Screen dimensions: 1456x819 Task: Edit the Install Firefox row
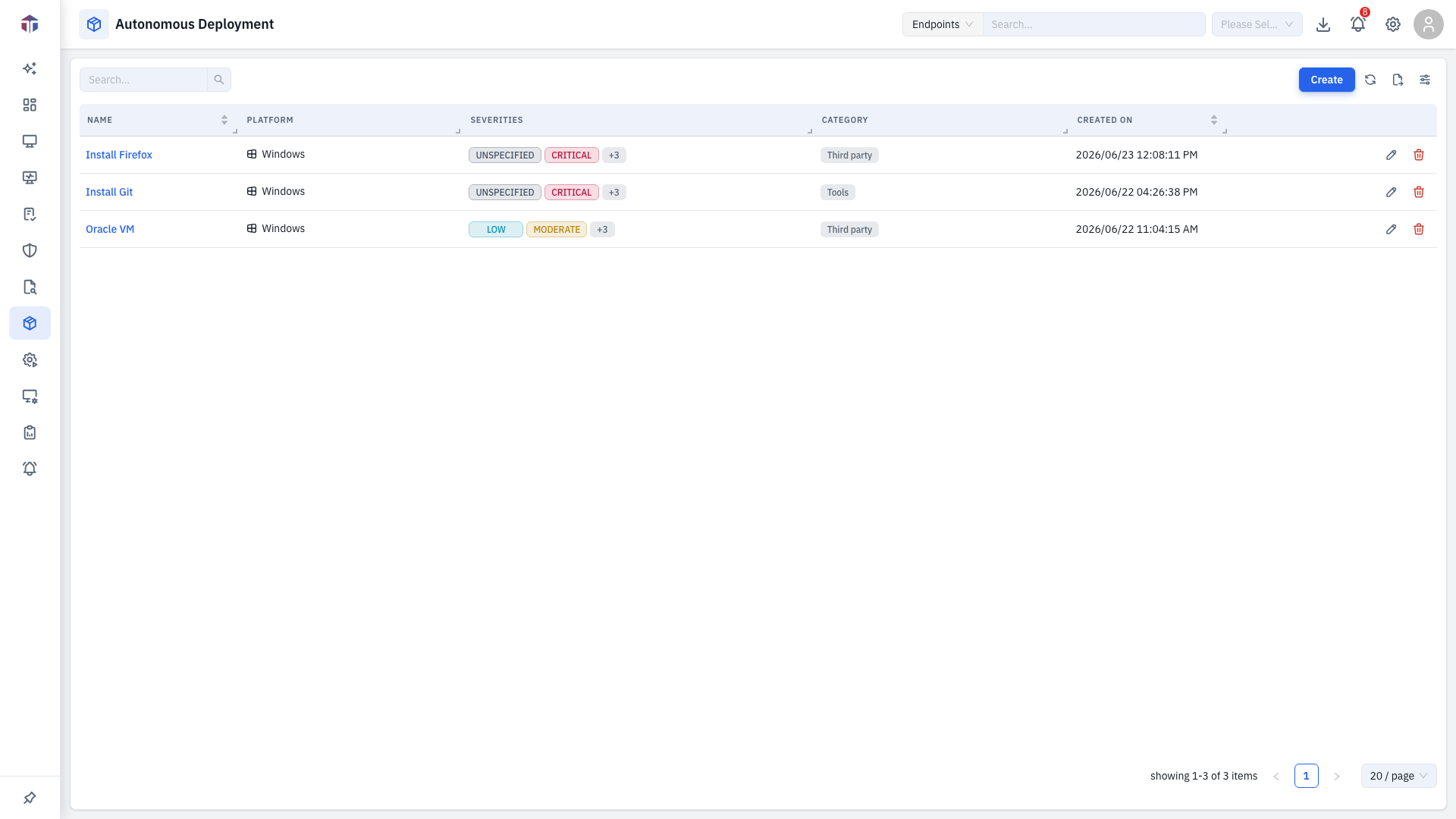1392,155
